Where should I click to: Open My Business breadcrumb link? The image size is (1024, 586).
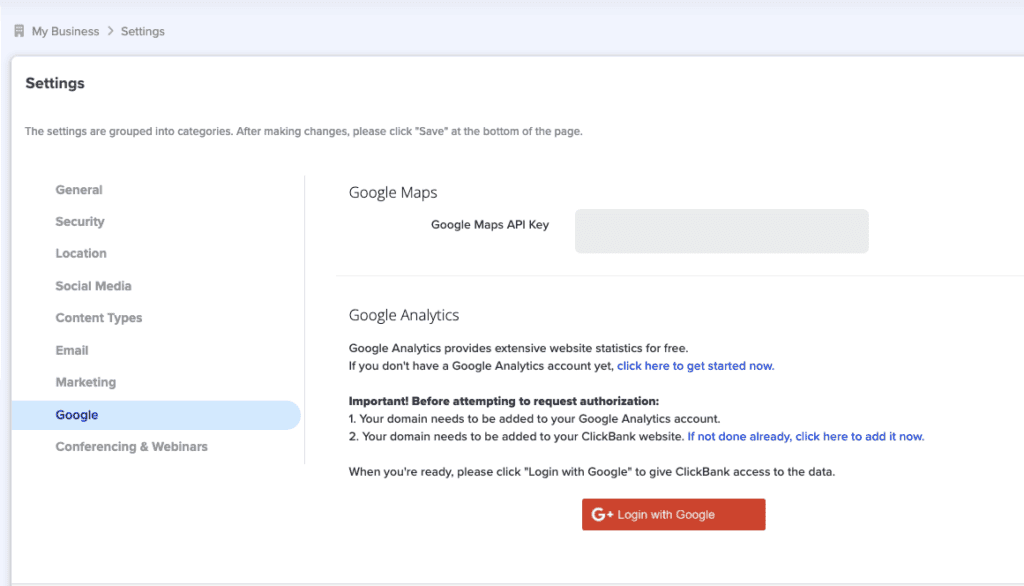65,31
